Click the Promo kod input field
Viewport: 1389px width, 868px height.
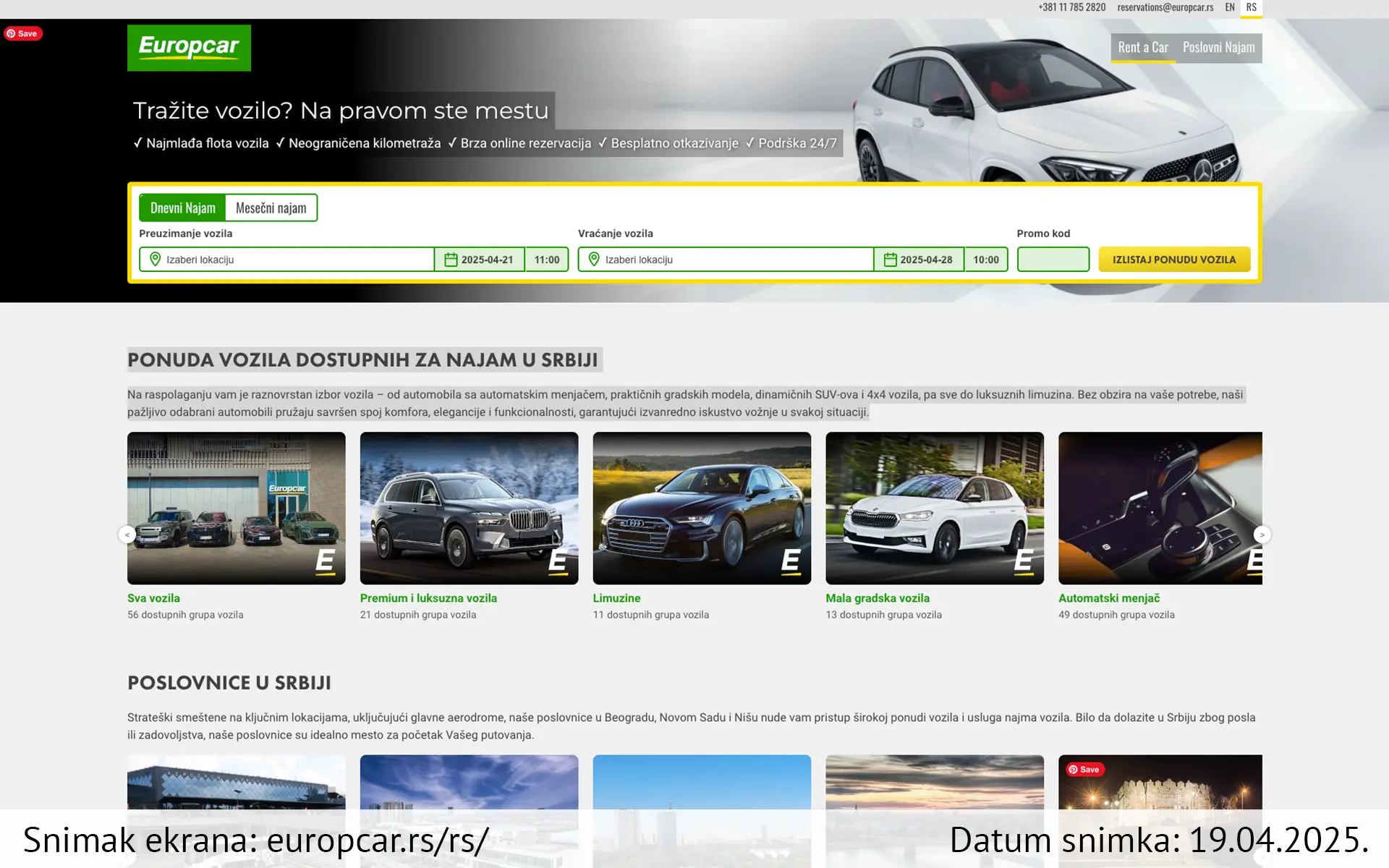[x=1053, y=259]
